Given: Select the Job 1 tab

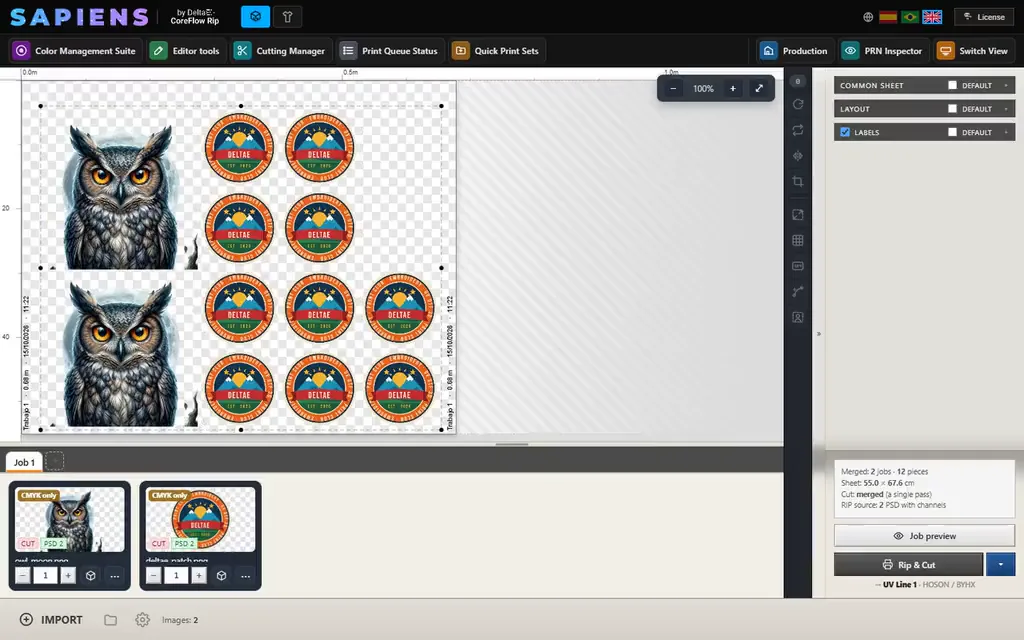Looking at the screenshot, I should (24, 462).
